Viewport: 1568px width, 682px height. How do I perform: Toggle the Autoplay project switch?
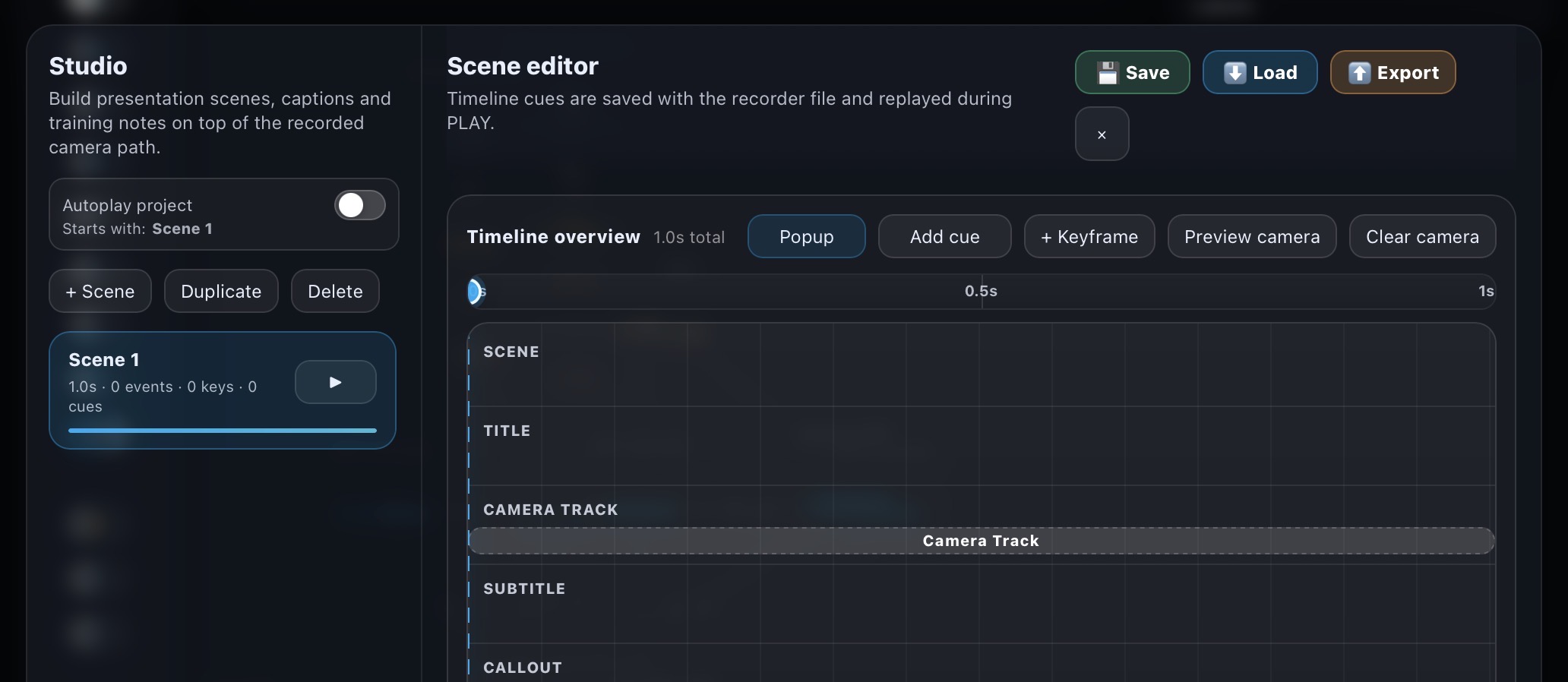(x=360, y=205)
